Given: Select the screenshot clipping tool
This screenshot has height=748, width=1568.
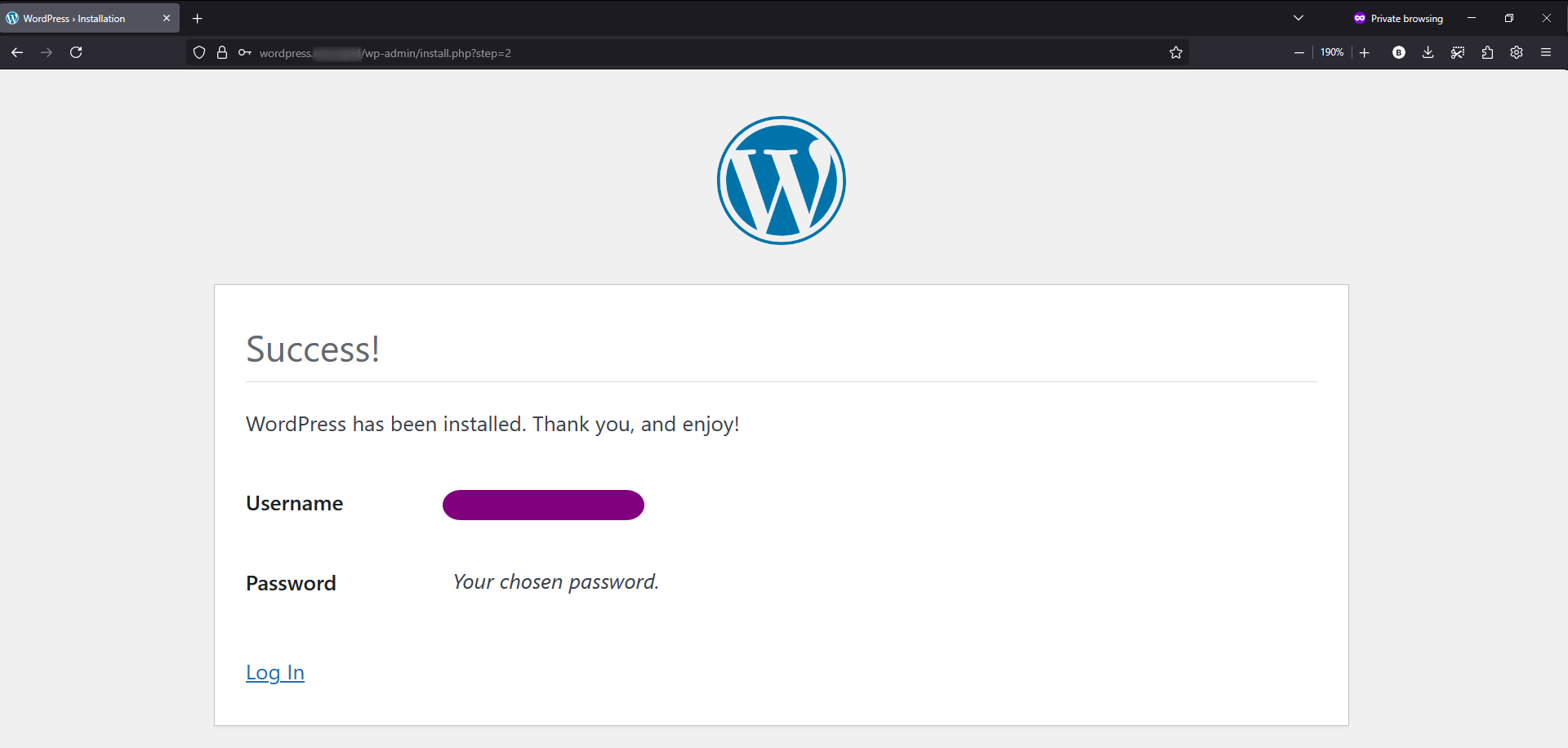Looking at the screenshot, I should click(x=1458, y=52).
